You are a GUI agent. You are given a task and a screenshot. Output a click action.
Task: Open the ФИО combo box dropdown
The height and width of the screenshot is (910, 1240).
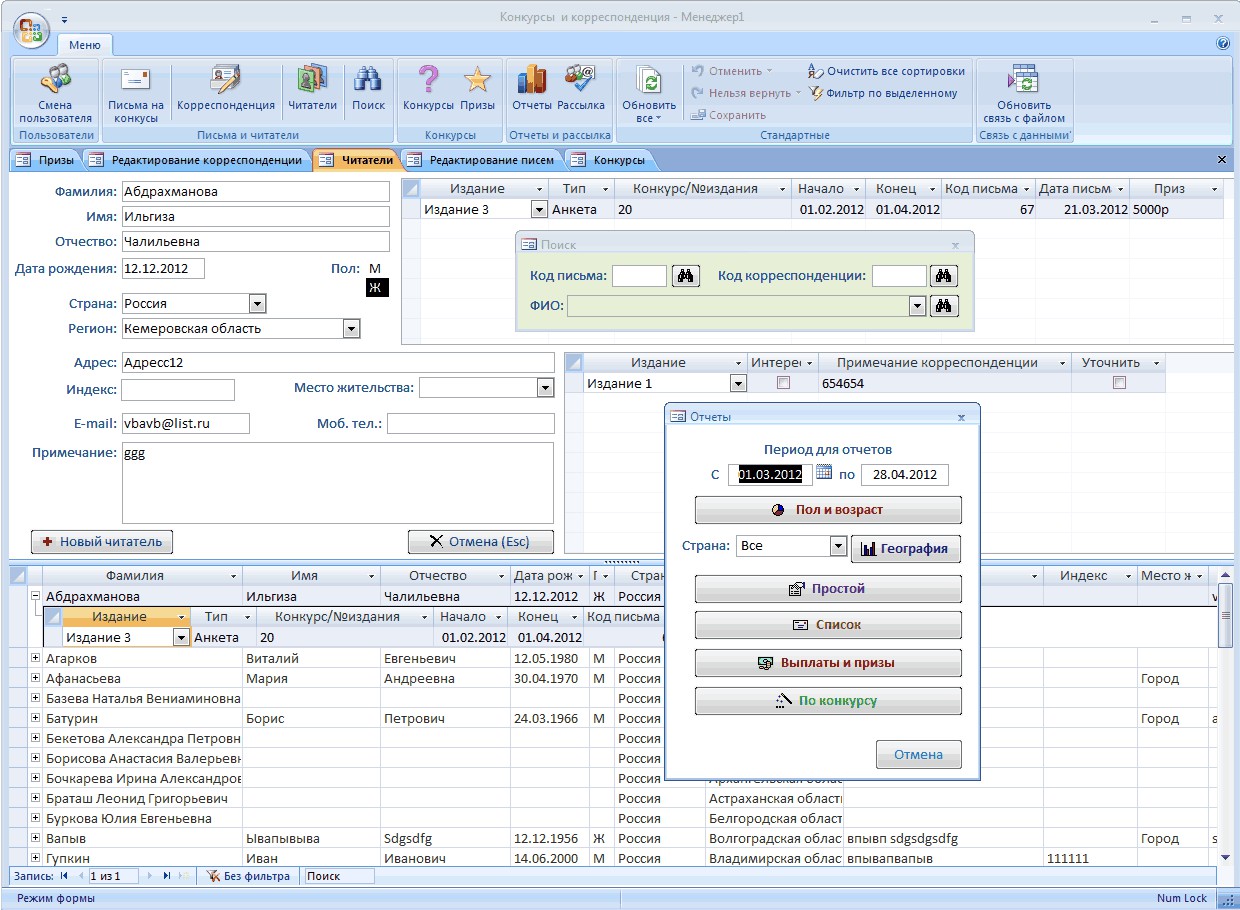[917, 306]
